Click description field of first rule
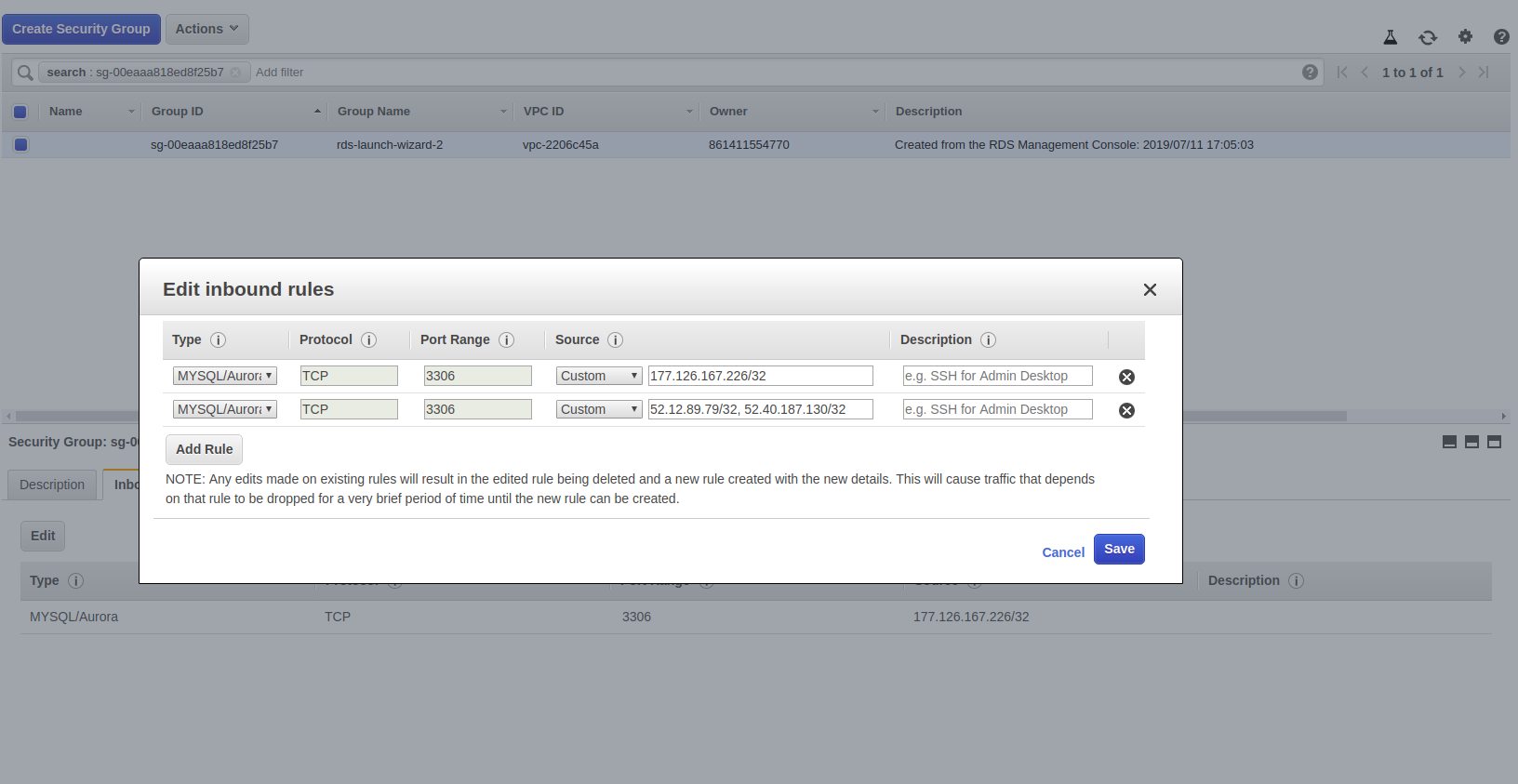1518x784 pixels. click(998, 376)
